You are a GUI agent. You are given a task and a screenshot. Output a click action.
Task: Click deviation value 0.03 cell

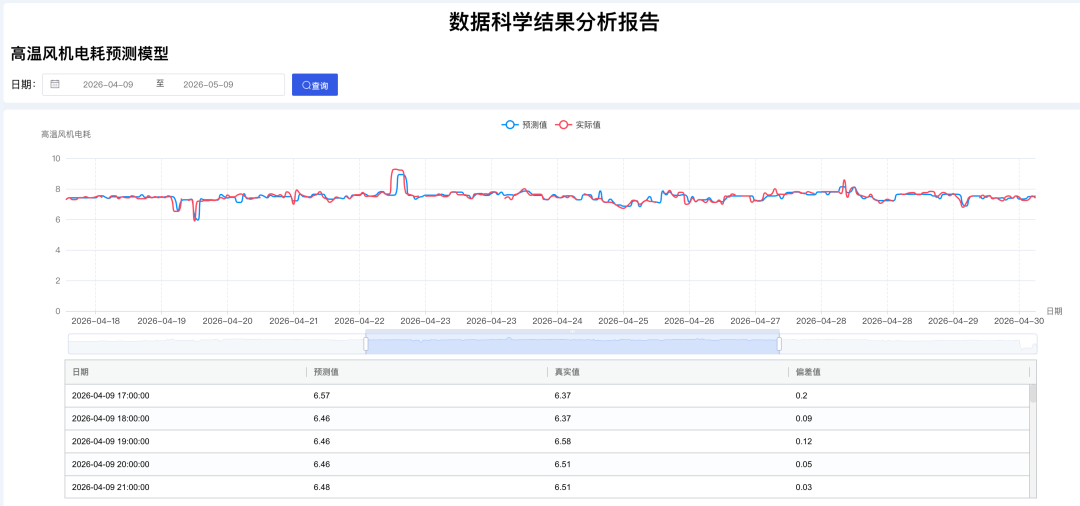[x=804, y=487]
